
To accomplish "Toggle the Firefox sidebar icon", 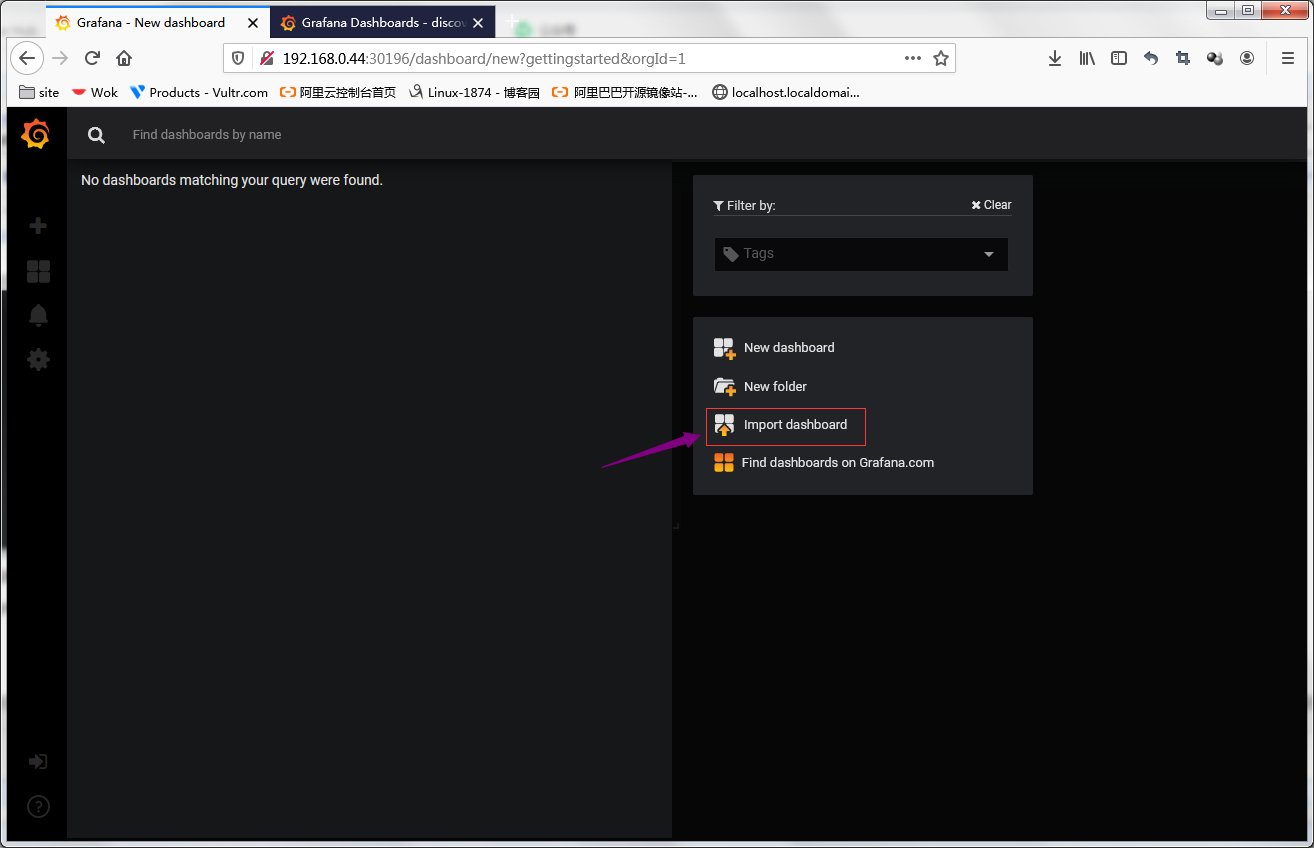I will tap(1119, 58).
